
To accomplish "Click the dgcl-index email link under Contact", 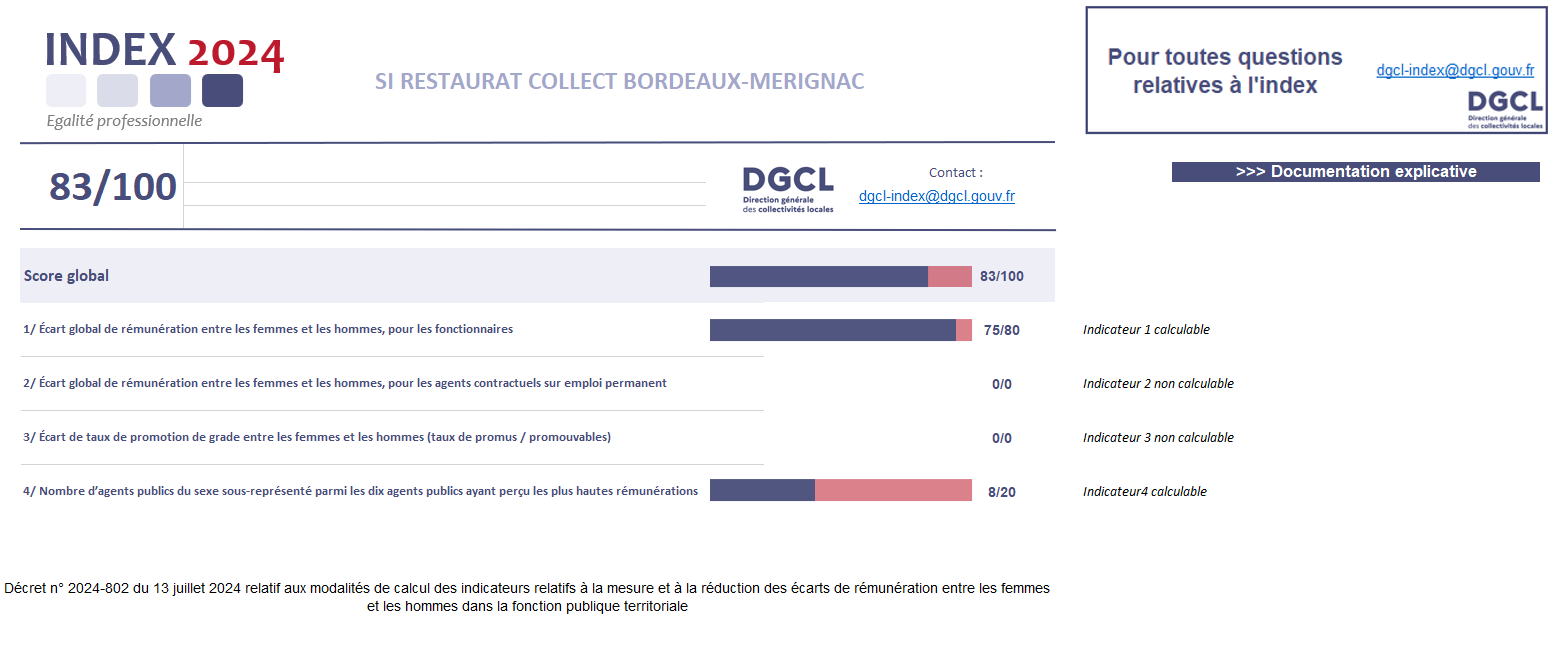I will coord(936,196).
